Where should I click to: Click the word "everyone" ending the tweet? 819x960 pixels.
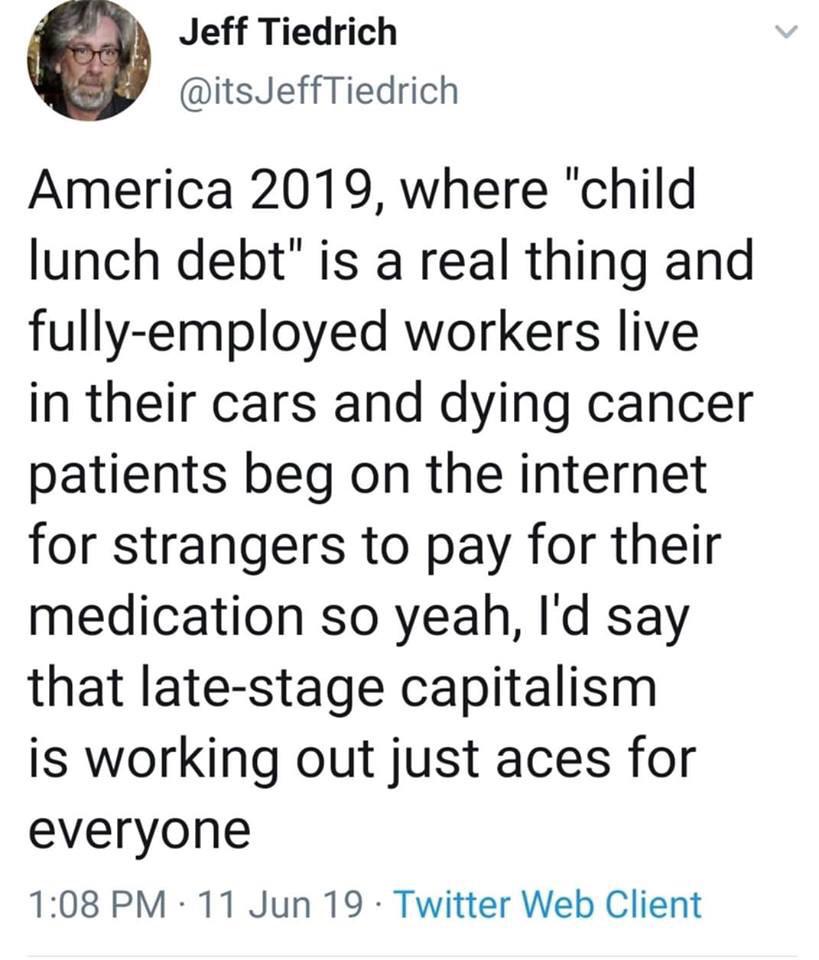(x=140, y=830)
